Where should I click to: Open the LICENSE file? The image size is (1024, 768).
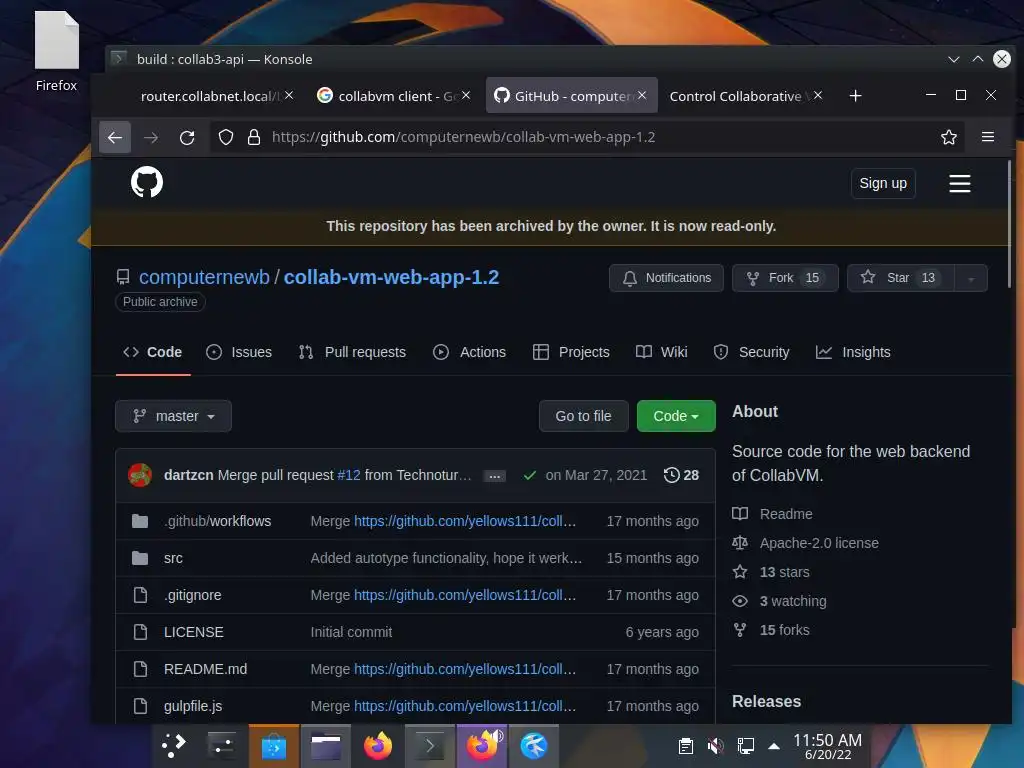click(x=193, y=632)
